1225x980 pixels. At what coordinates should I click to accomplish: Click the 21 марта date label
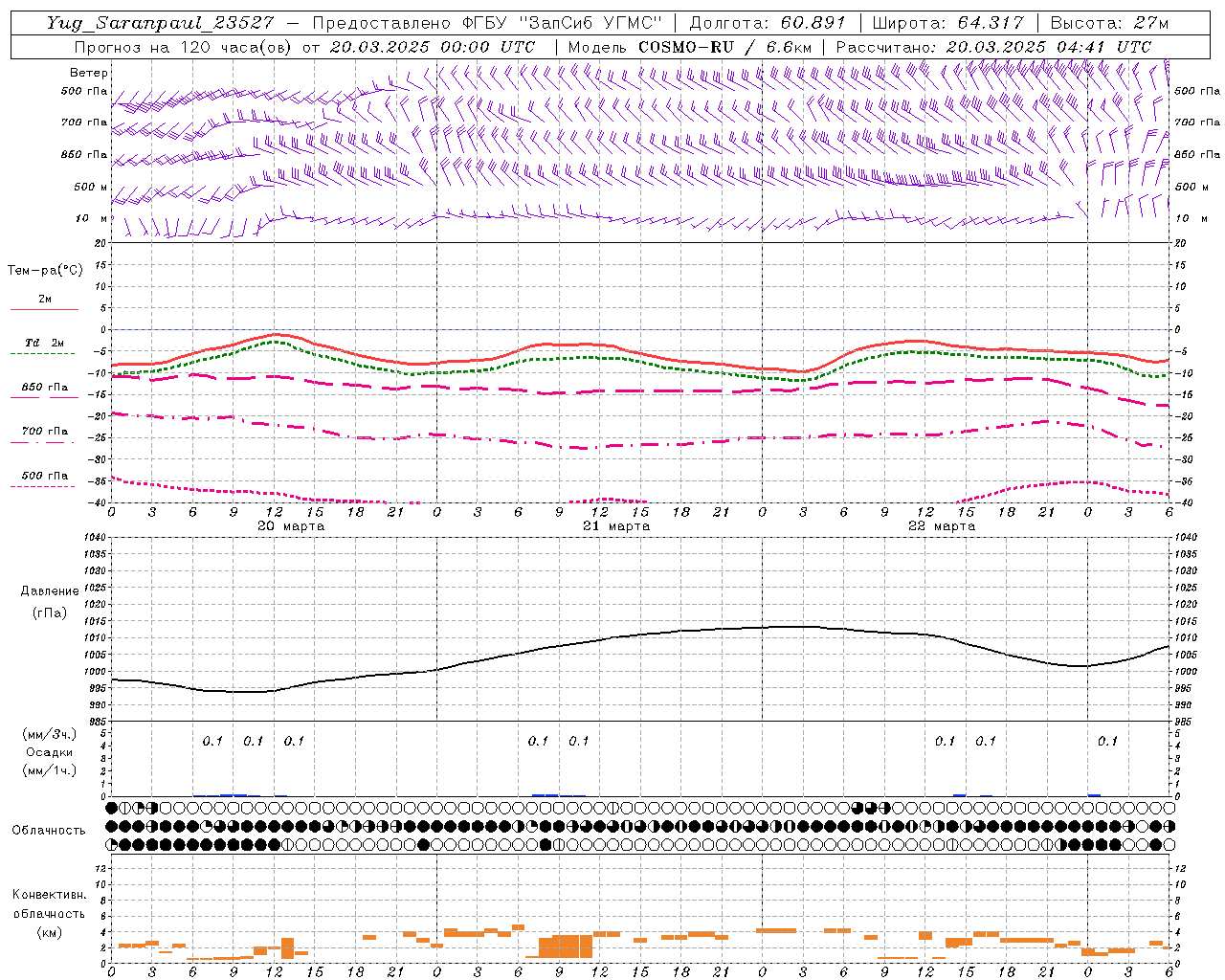[x=616, y=526]
